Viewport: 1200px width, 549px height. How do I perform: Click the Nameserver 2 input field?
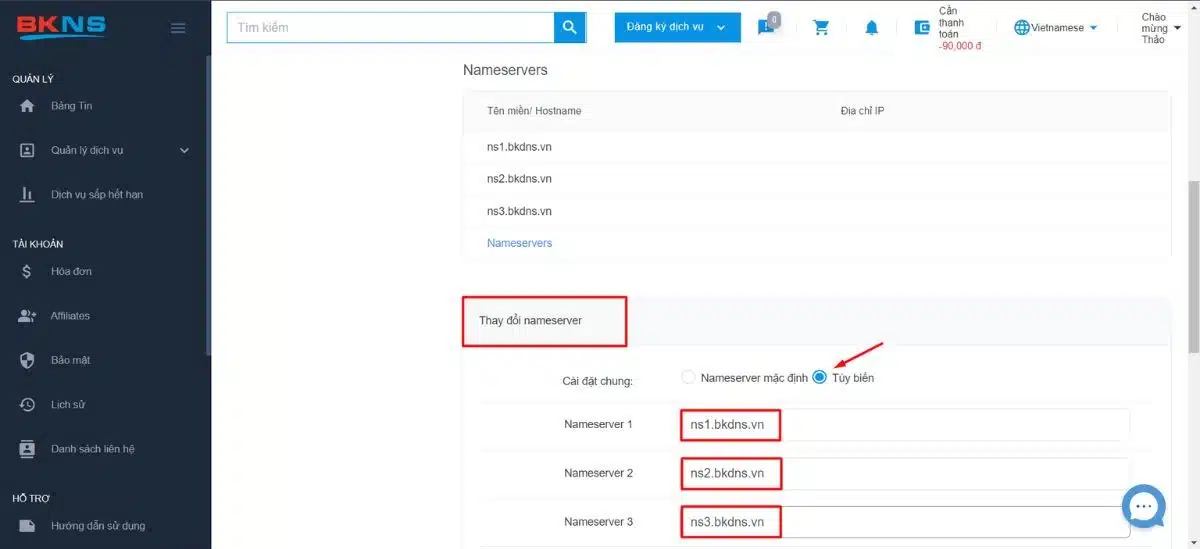tap(905, 473)
